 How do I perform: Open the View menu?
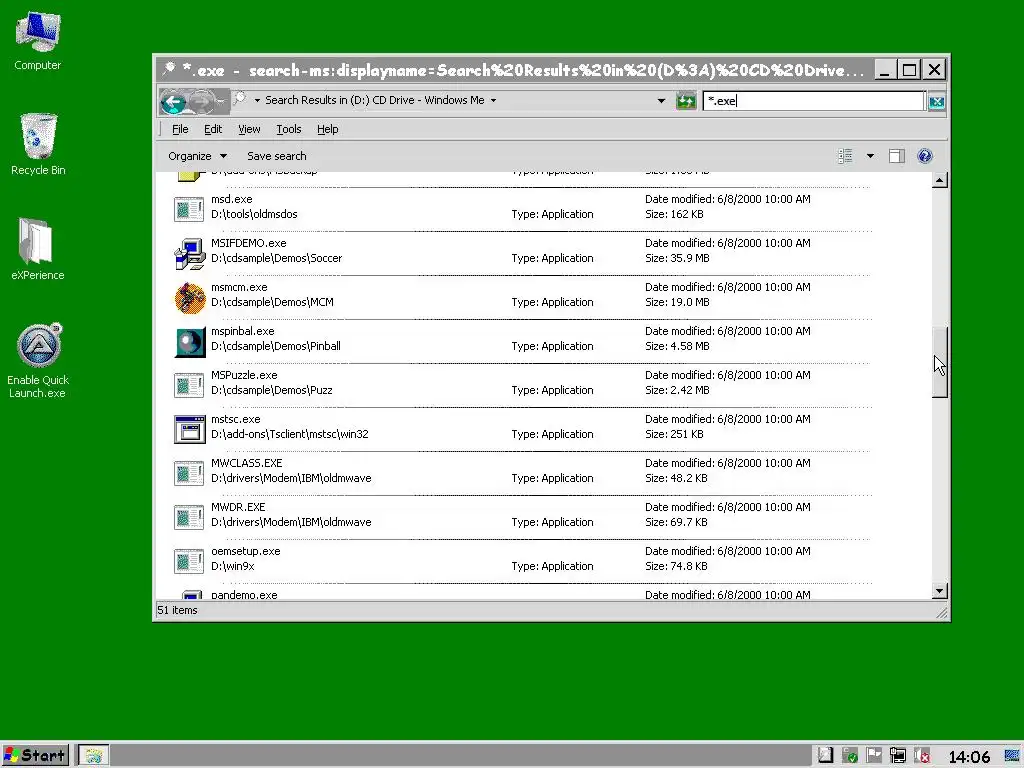point(249,129)
